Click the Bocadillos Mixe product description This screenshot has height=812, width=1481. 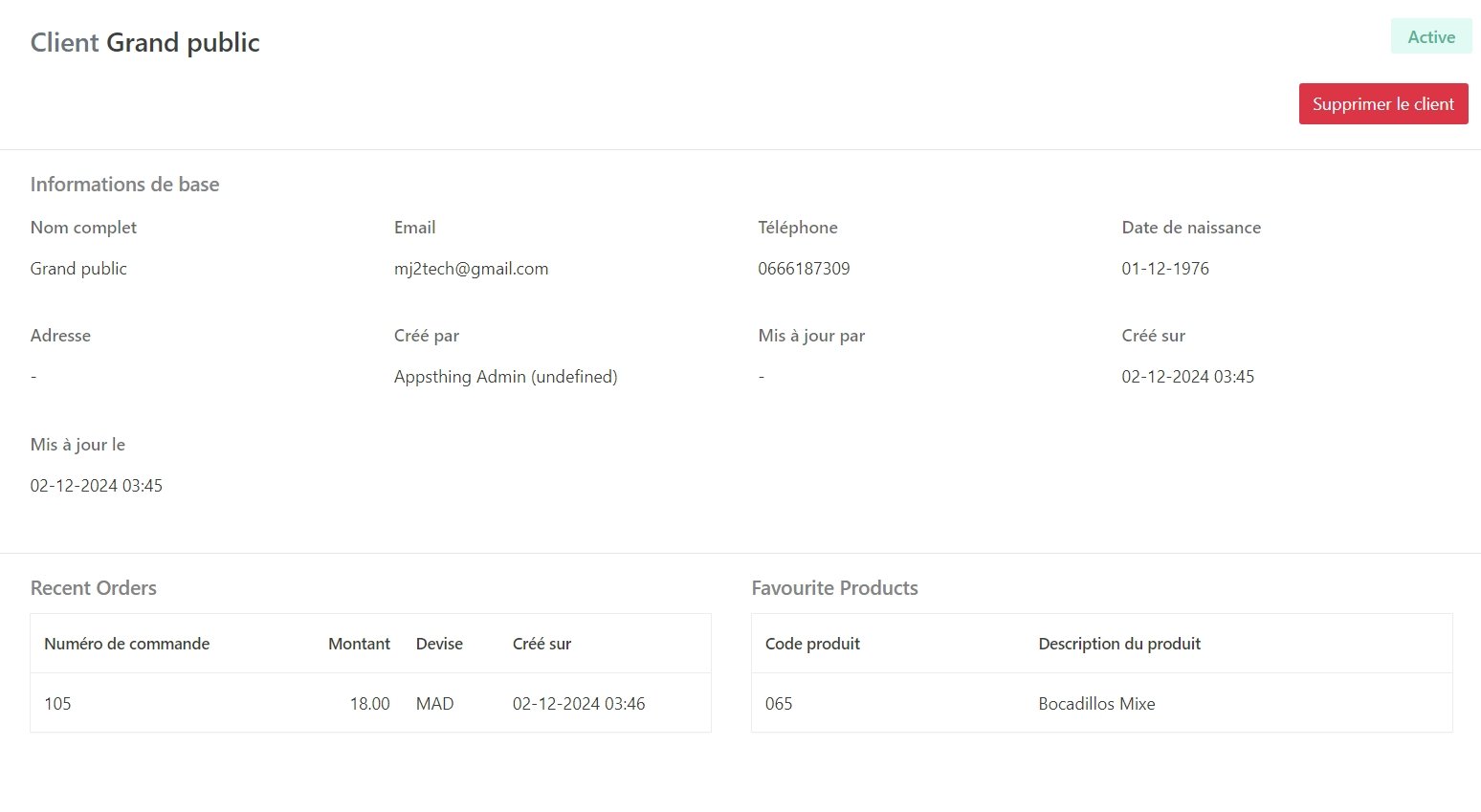tap(1096, 704)
